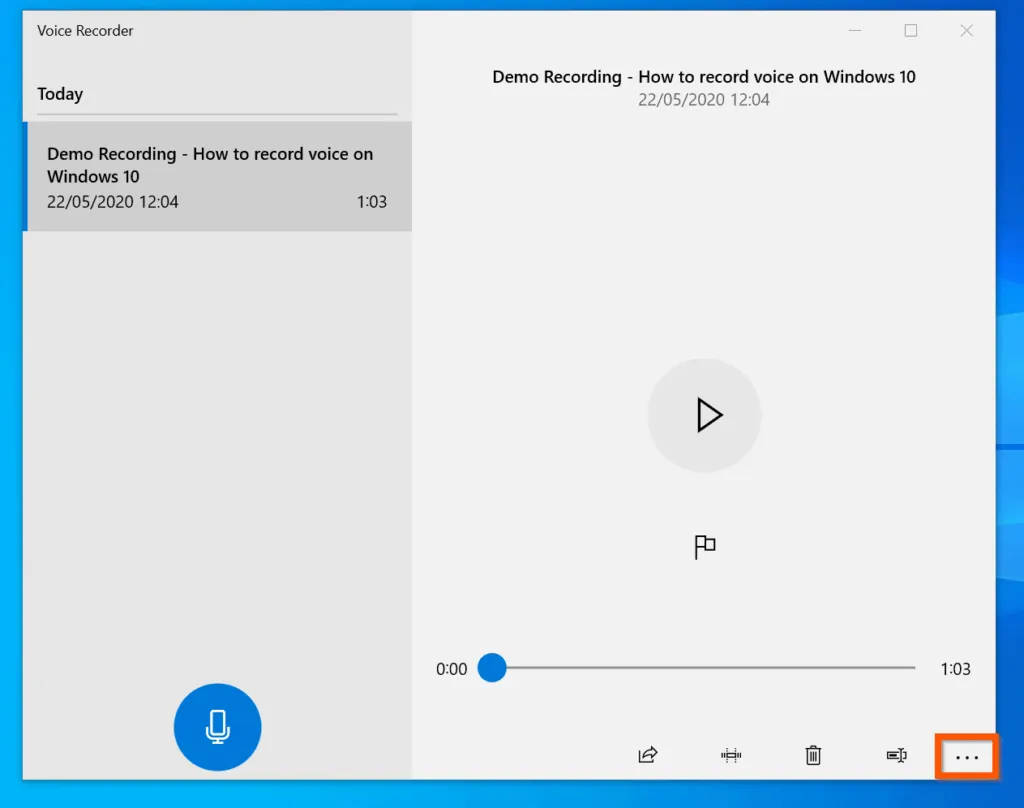This screenshot has width=1024, height=808.
Task: Click the playback progress slider
Action: [x=700, y=668]
